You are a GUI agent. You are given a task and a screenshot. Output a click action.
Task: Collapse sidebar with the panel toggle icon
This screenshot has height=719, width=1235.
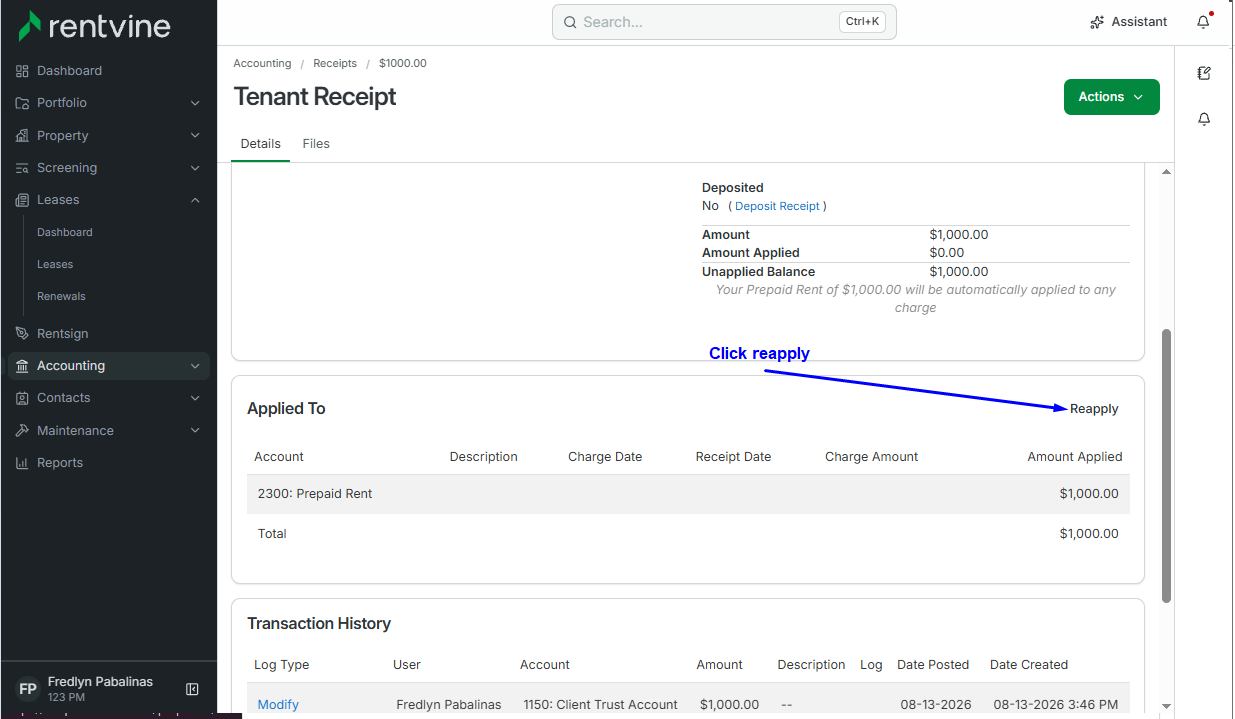(192, 689)
